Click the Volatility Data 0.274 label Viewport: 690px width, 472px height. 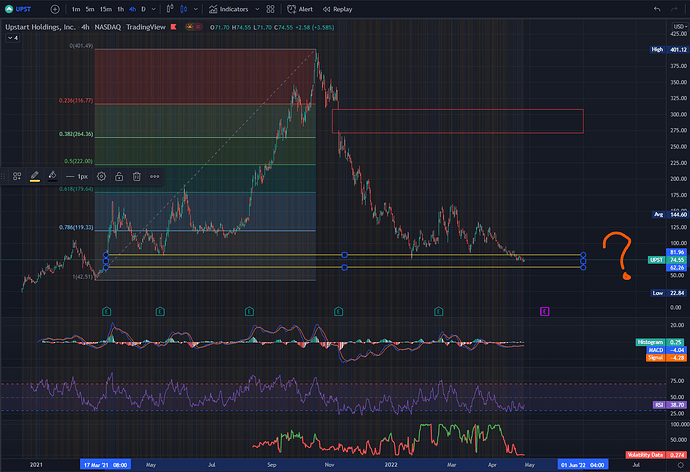pyautogui.click(x=656, y=455)
